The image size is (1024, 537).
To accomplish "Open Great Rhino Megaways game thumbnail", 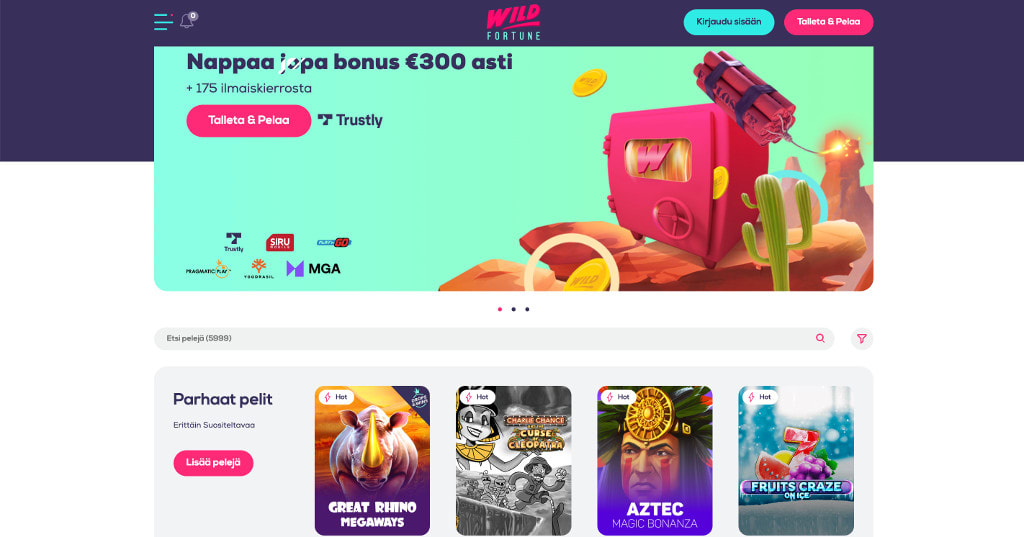I will click(372, 461).
